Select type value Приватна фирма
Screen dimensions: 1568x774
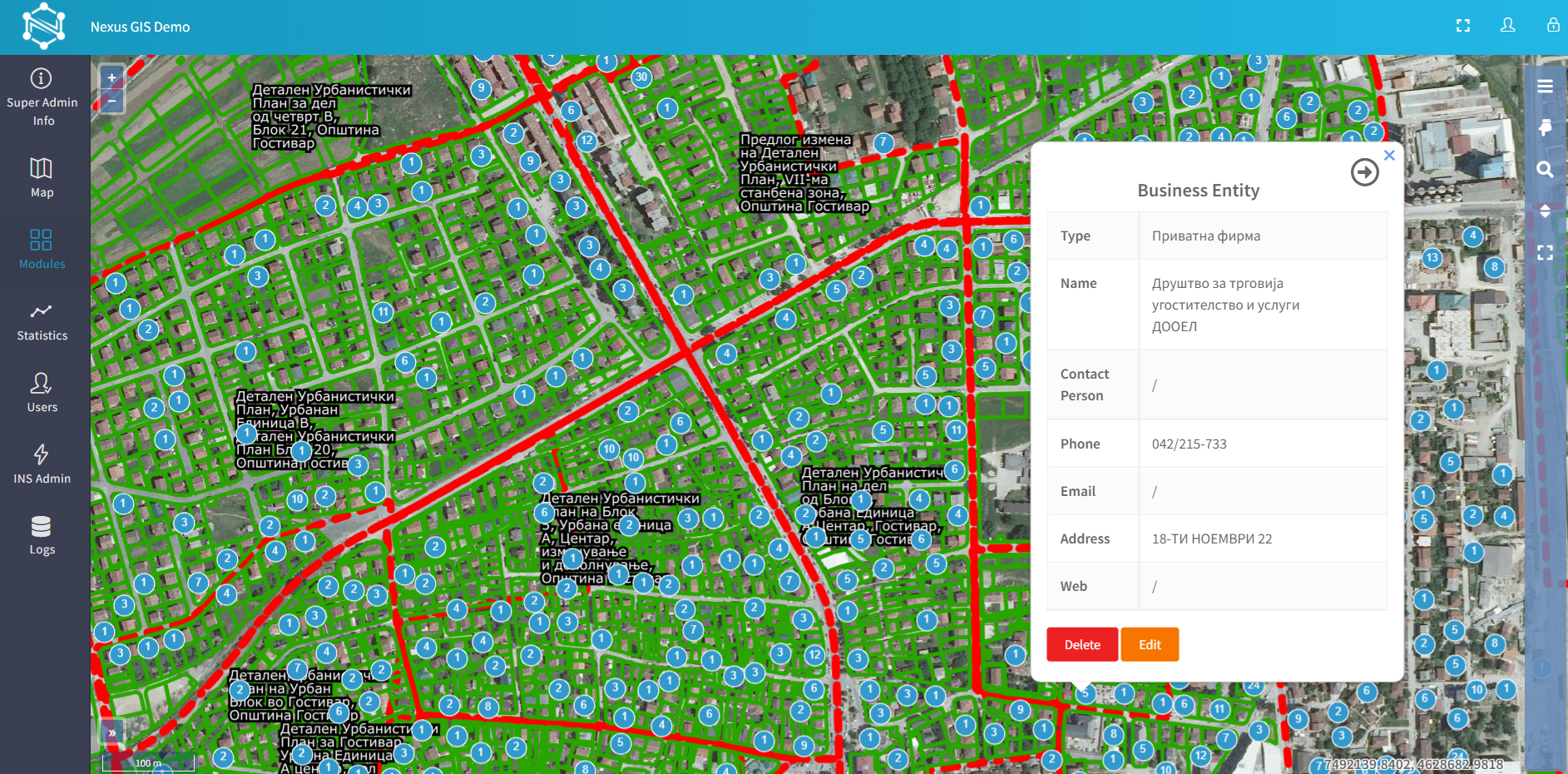point(1206,236)
